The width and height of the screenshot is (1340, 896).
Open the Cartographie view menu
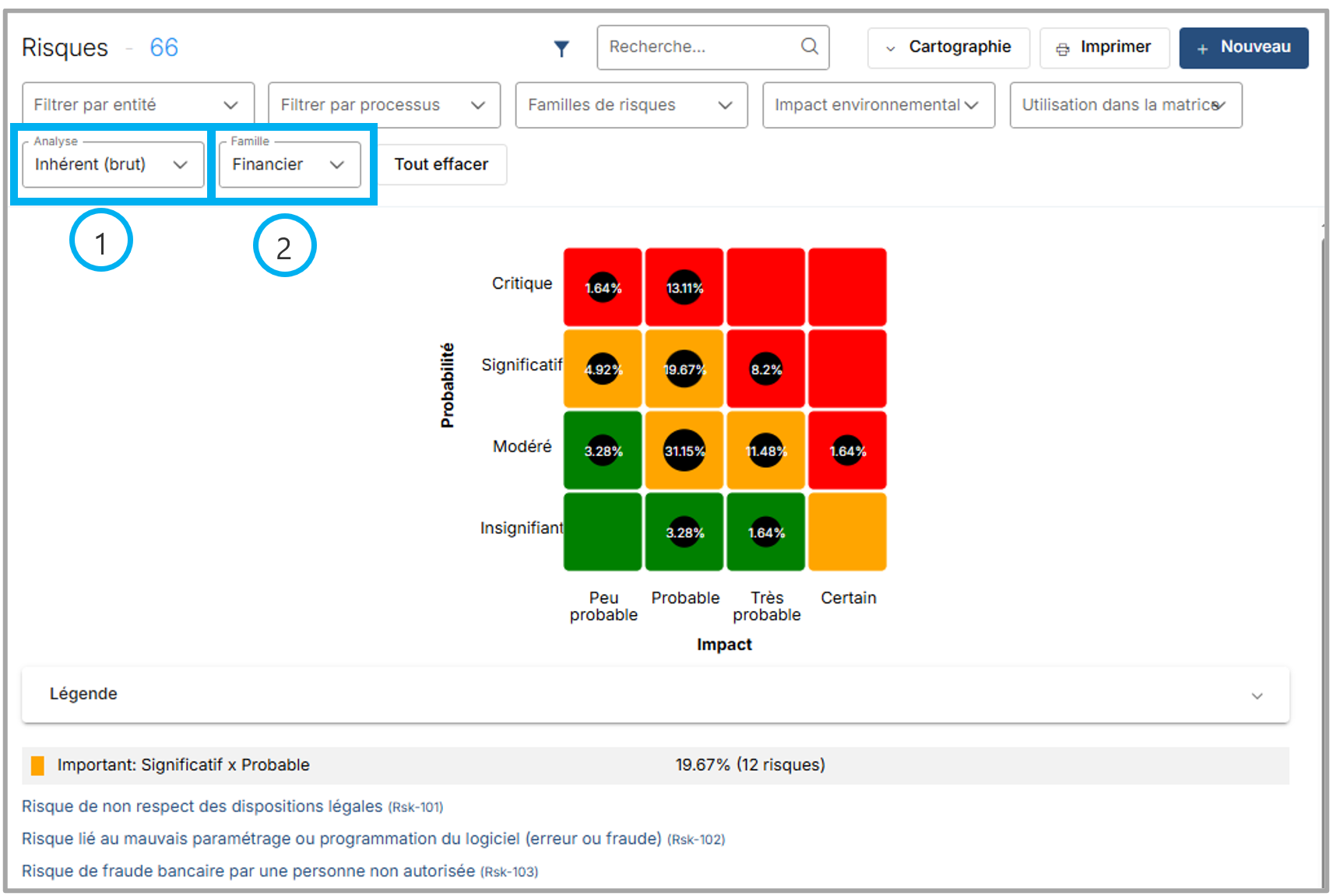(x=948, y=47)
